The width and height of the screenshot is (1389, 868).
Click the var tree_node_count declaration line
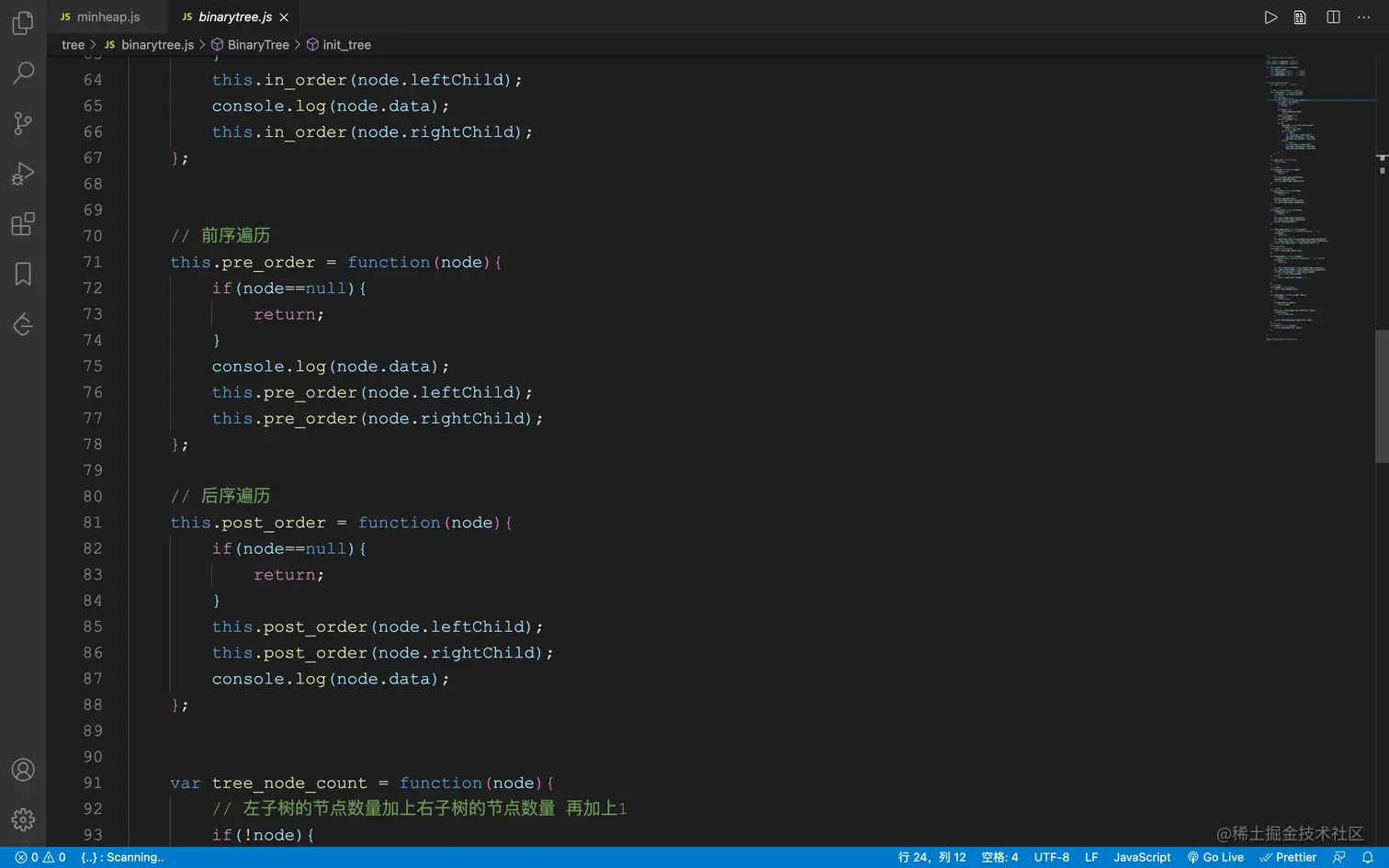pos(363,783)
